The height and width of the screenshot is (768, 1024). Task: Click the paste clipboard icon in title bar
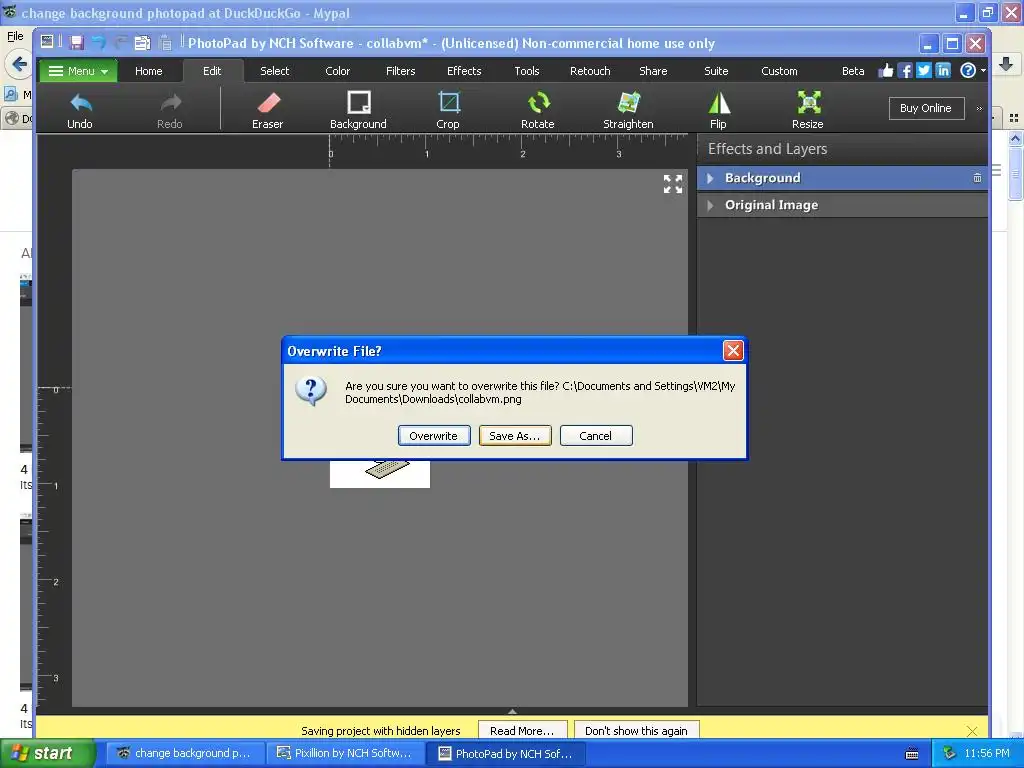[165, 43]
